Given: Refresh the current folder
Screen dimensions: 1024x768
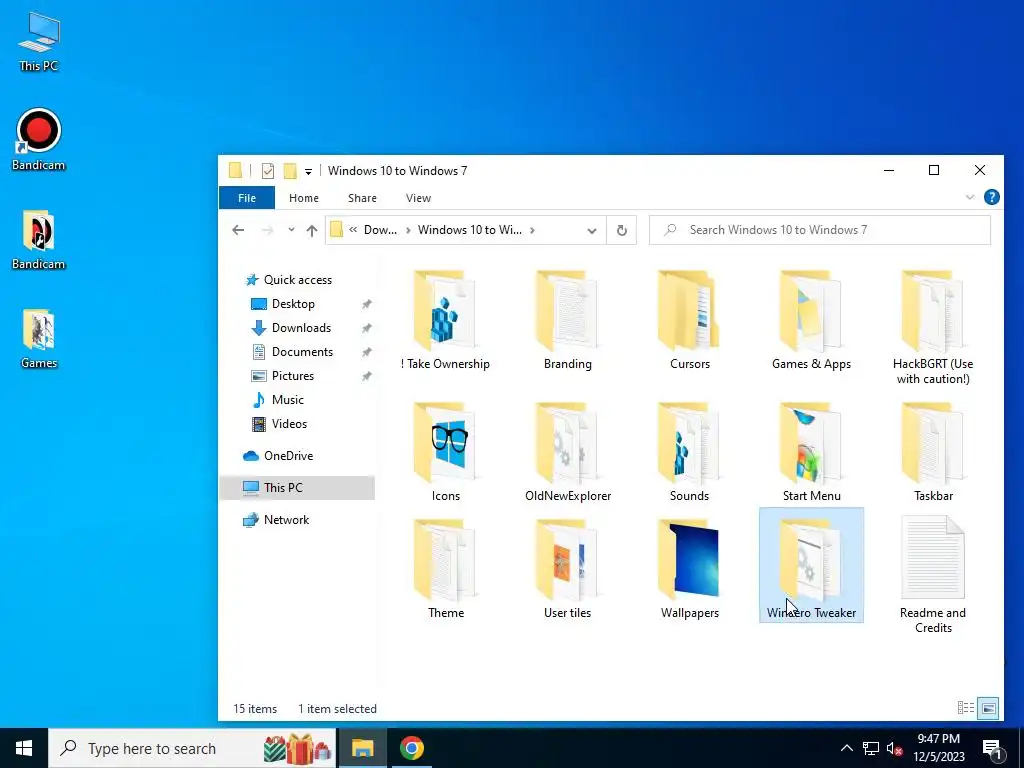Looking at the screenshot, I should point(621,230).
